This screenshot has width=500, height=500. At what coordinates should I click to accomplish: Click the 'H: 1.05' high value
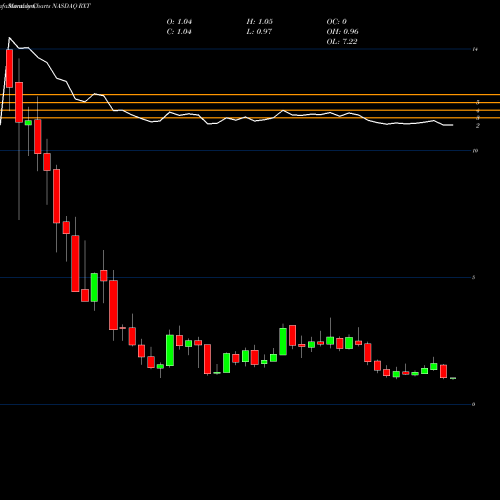[x=260, y=22]
